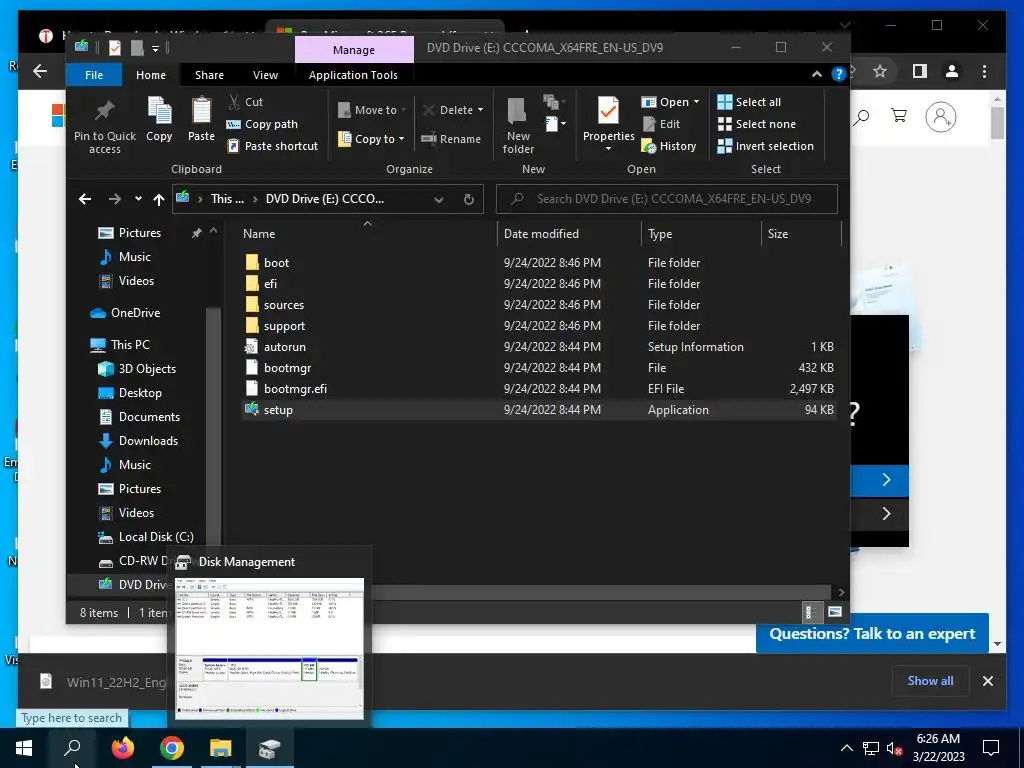1024x768 pixels.
Task: Go back in File Explorer
Action: coord(85,199)
